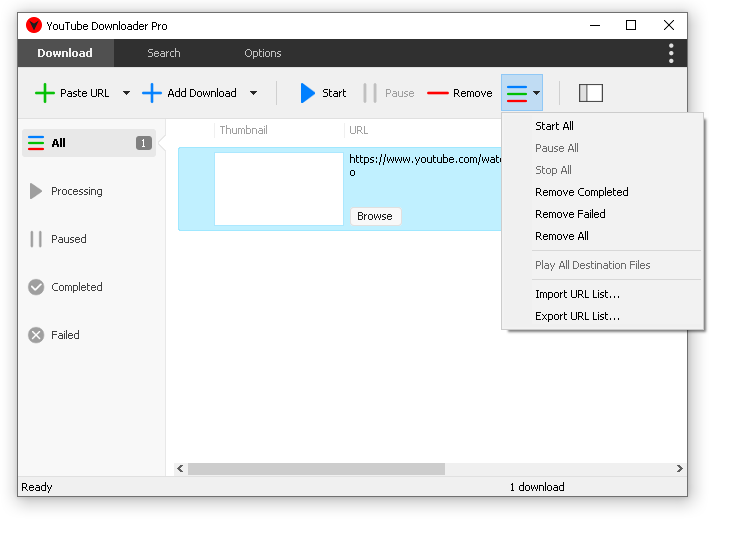Expand the Paste URL dropdown arrow

[x=126, y=93]
